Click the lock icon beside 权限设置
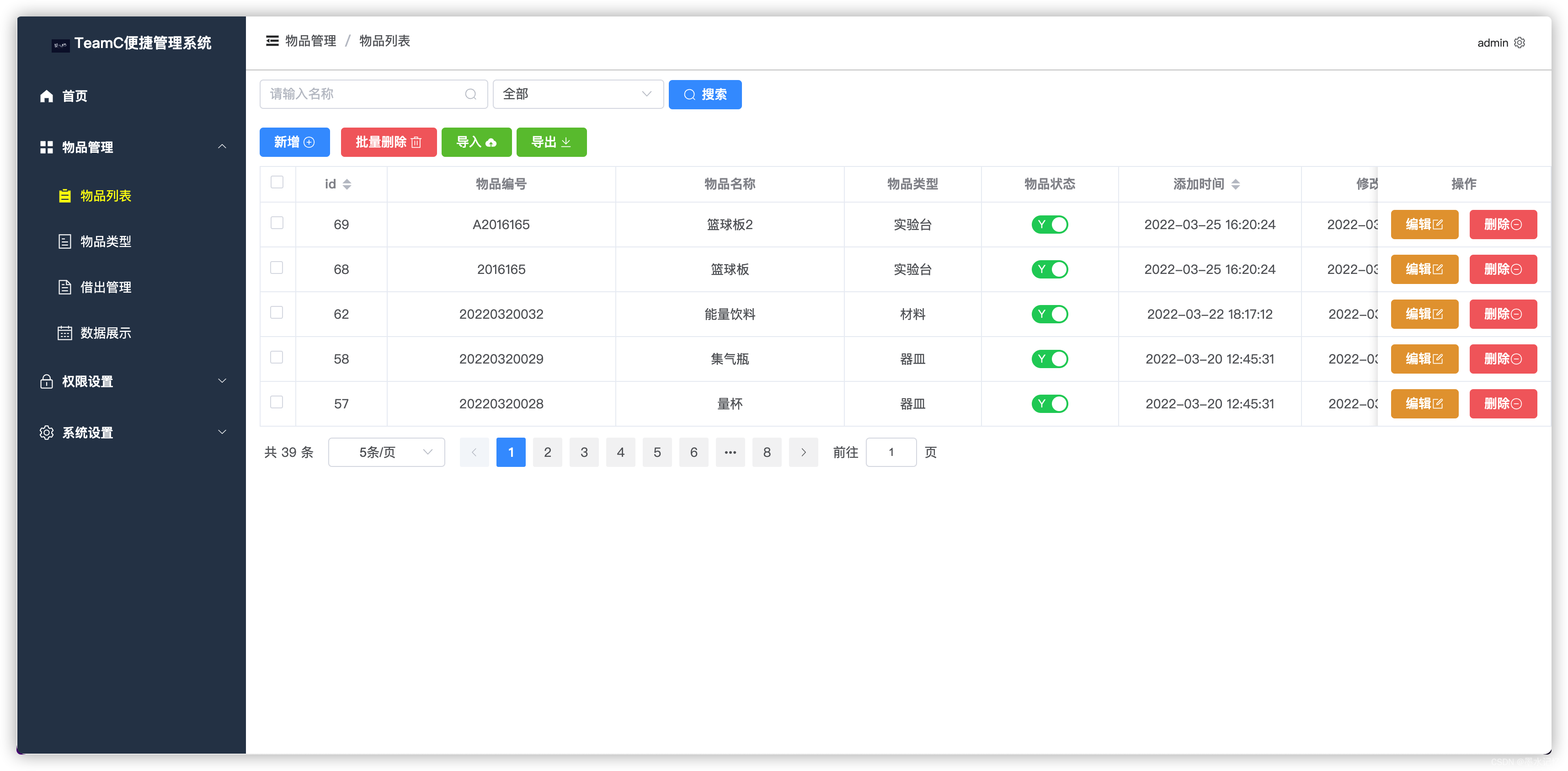The height and width of the screenshot is (771, 1568). (46, 381)
